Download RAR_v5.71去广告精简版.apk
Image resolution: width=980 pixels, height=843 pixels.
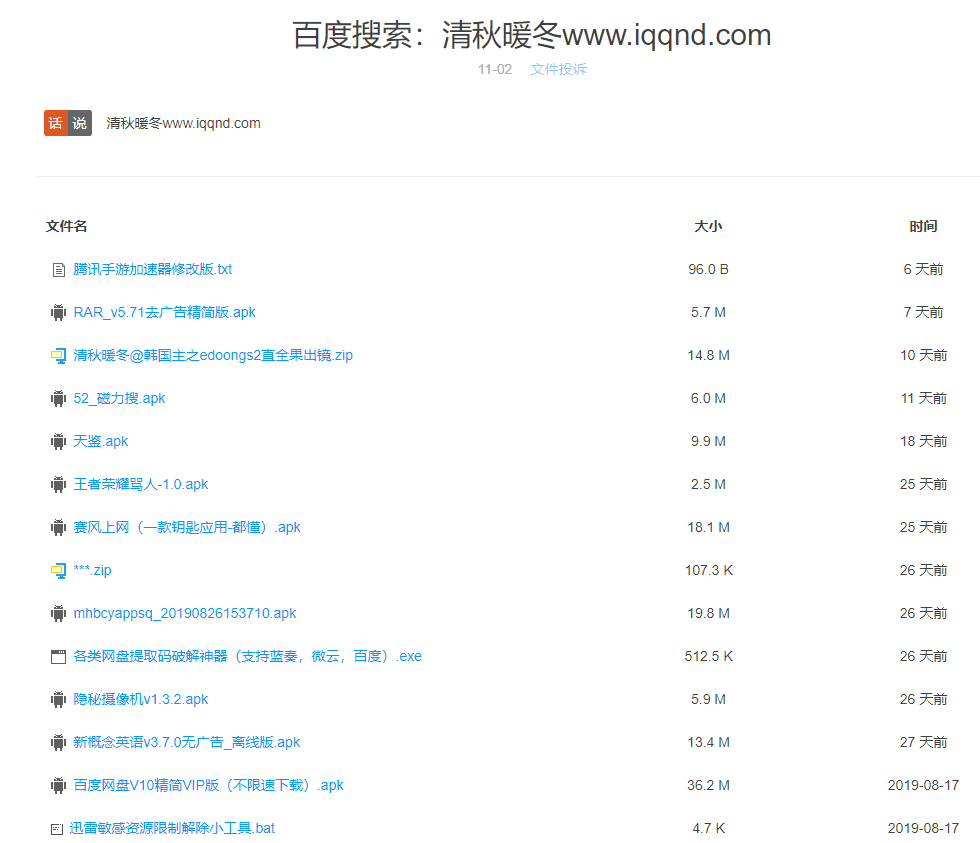click(x=164, y=312)
